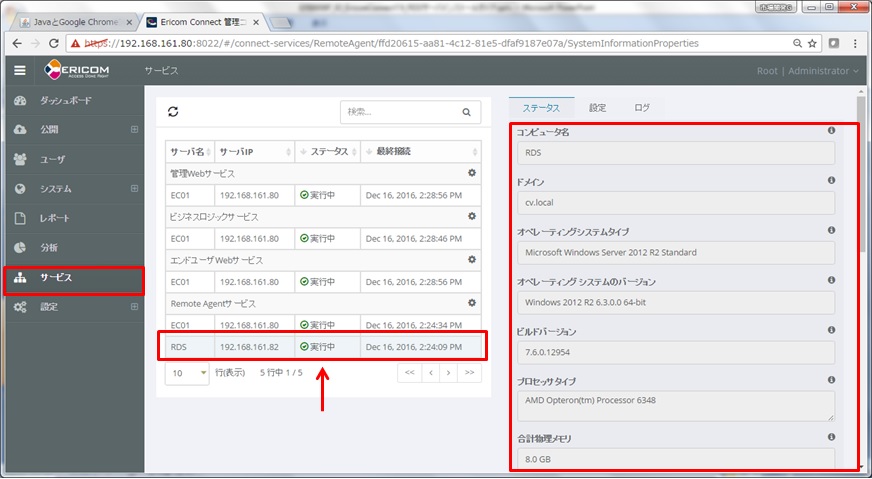This screenshot has width=872, height=479.
Task: Click the 検索 search input field
Action: 398,113
